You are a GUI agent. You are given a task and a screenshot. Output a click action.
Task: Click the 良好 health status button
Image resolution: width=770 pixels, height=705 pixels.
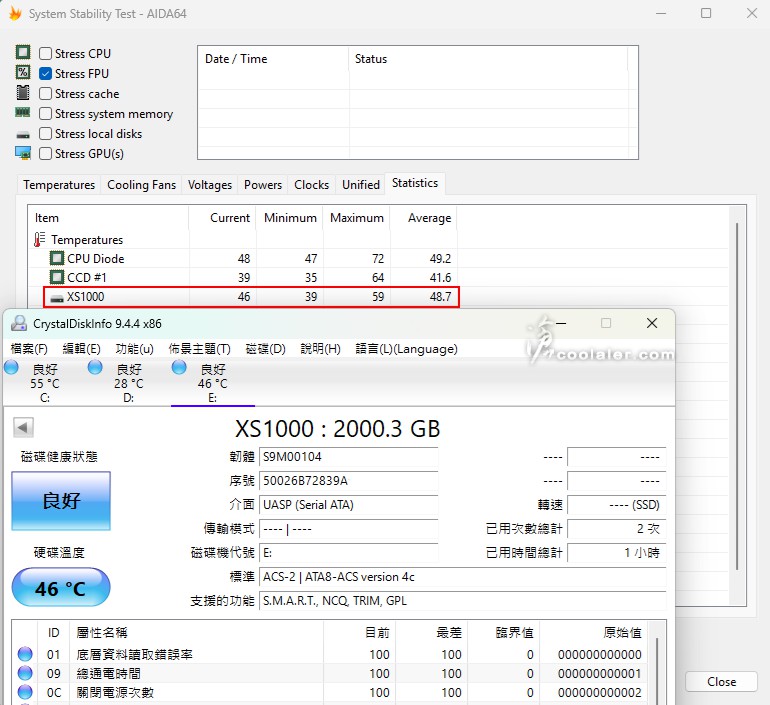click(61, 501)
